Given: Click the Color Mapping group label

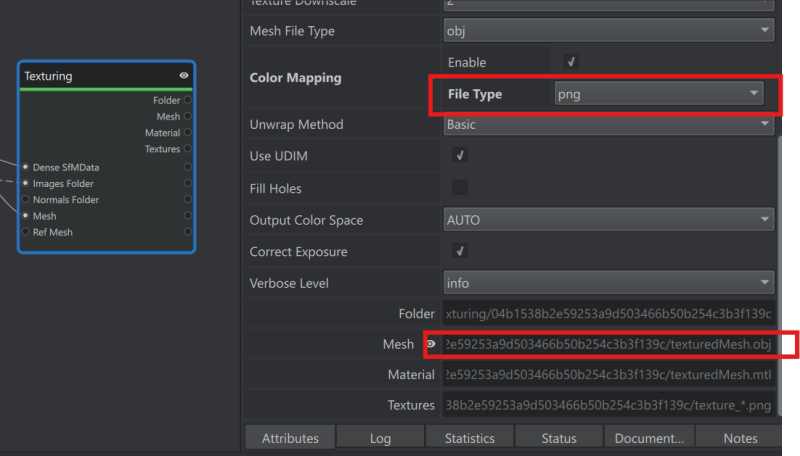Looking at the screenshot, I should tap(295, 78).
